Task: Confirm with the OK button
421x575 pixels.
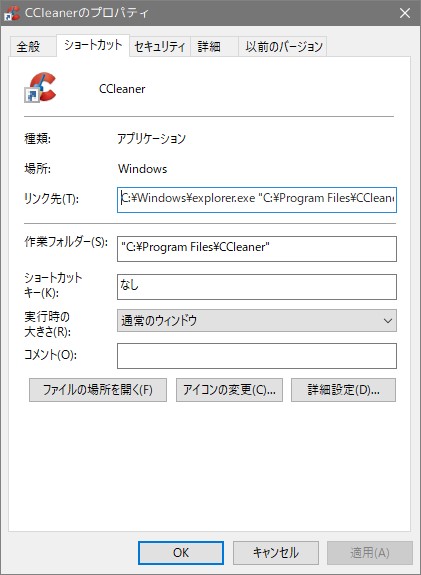Action: pos(181,553)
